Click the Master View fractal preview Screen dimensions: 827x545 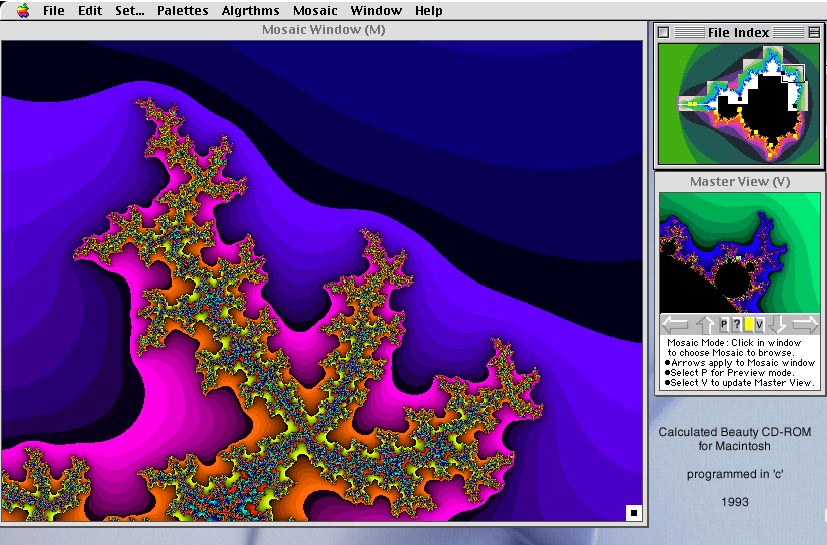(738, 252)
